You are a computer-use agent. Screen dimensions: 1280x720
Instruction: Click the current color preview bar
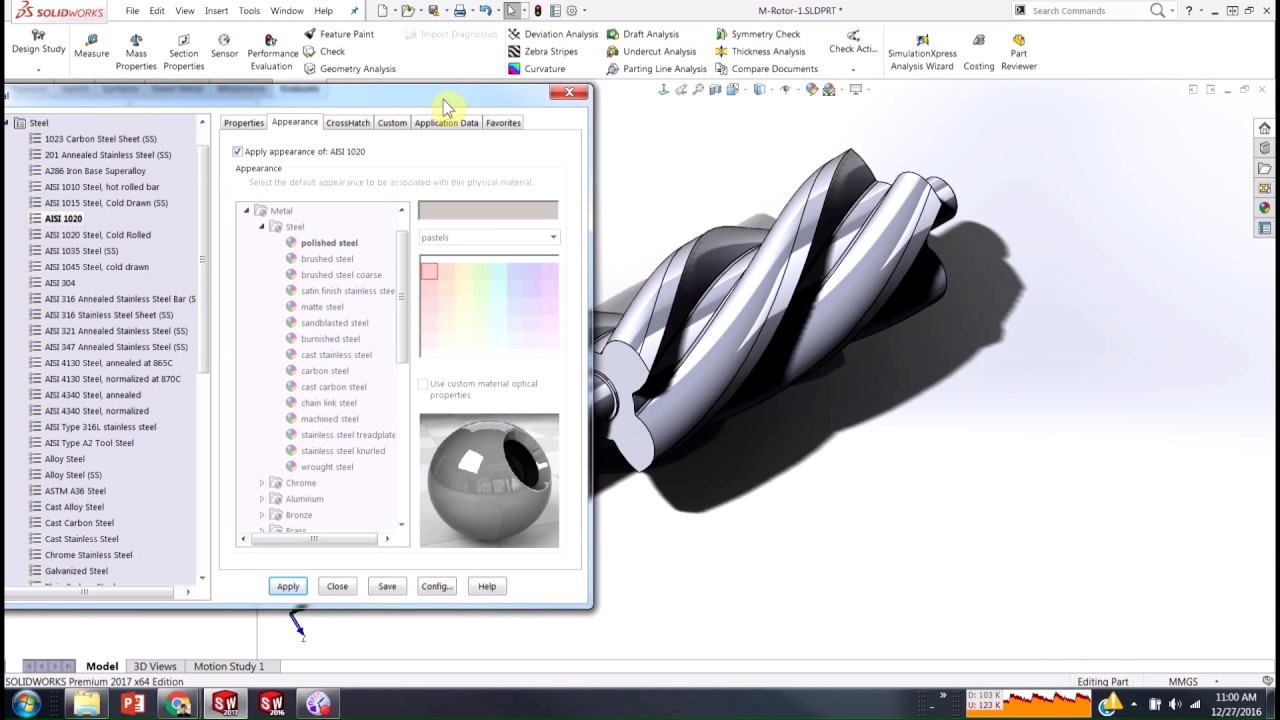(488, 210)
